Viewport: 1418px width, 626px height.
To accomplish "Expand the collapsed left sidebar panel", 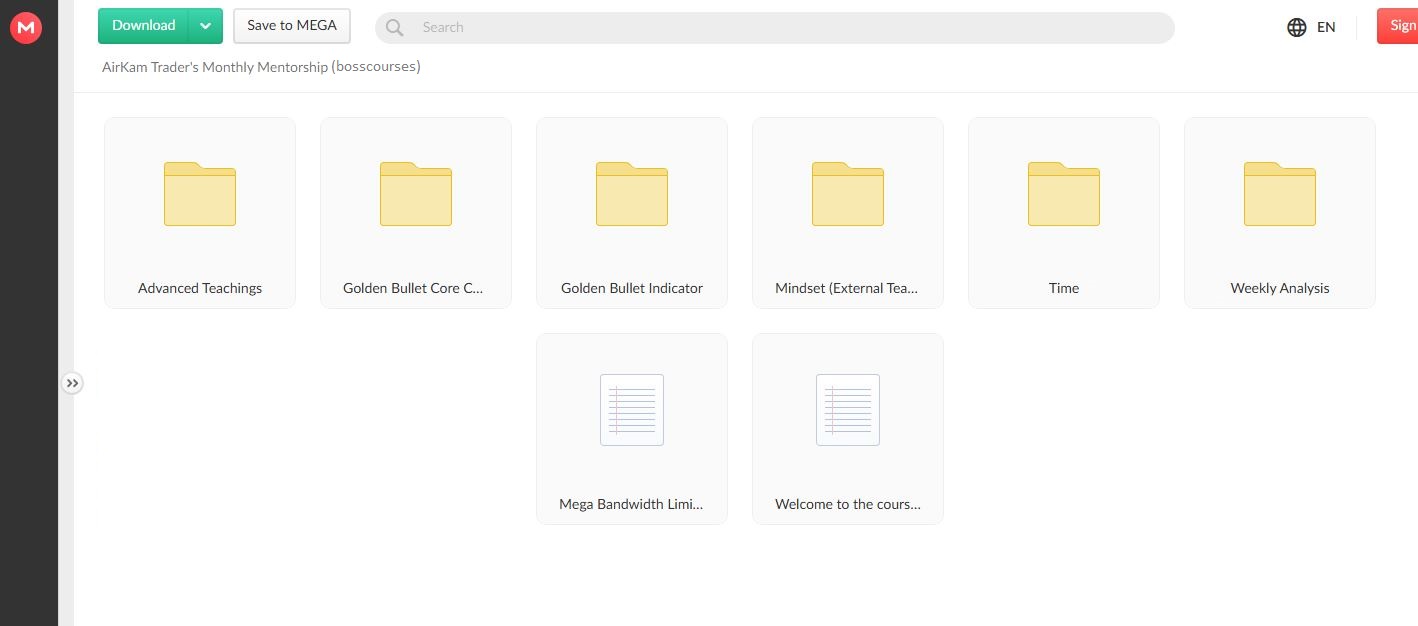I will click(72, 383).
